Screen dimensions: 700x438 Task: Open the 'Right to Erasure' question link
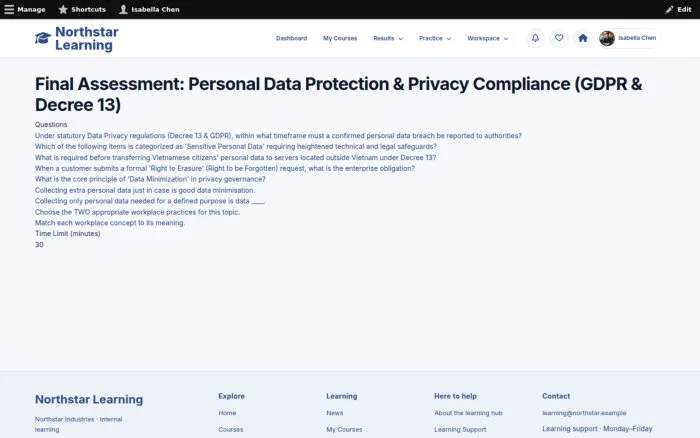click(x=225, y=168)
